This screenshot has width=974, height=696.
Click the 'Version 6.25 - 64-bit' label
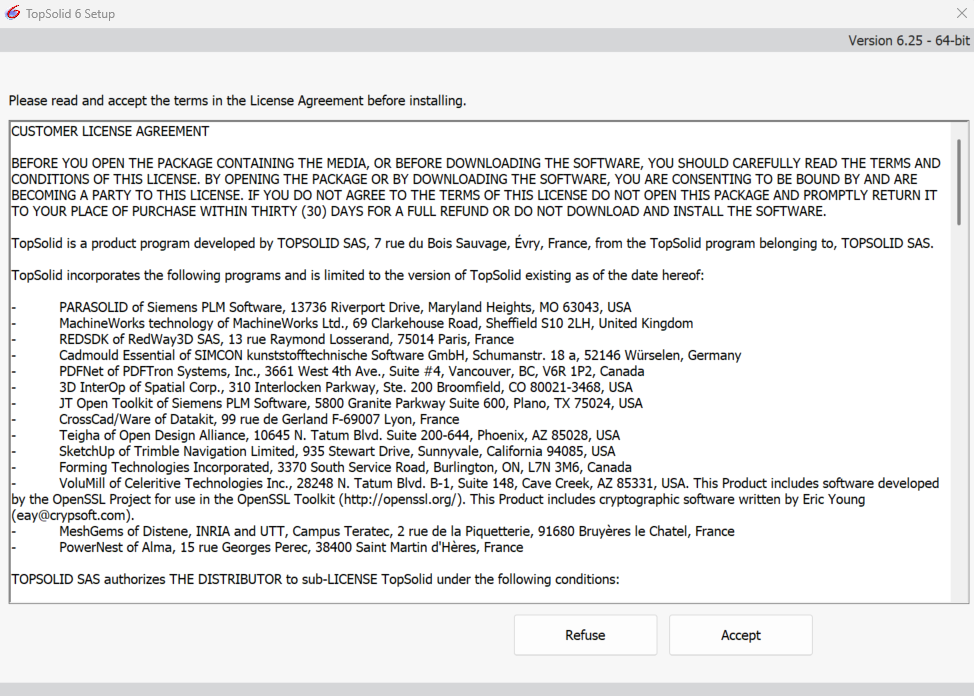[909, 40]
